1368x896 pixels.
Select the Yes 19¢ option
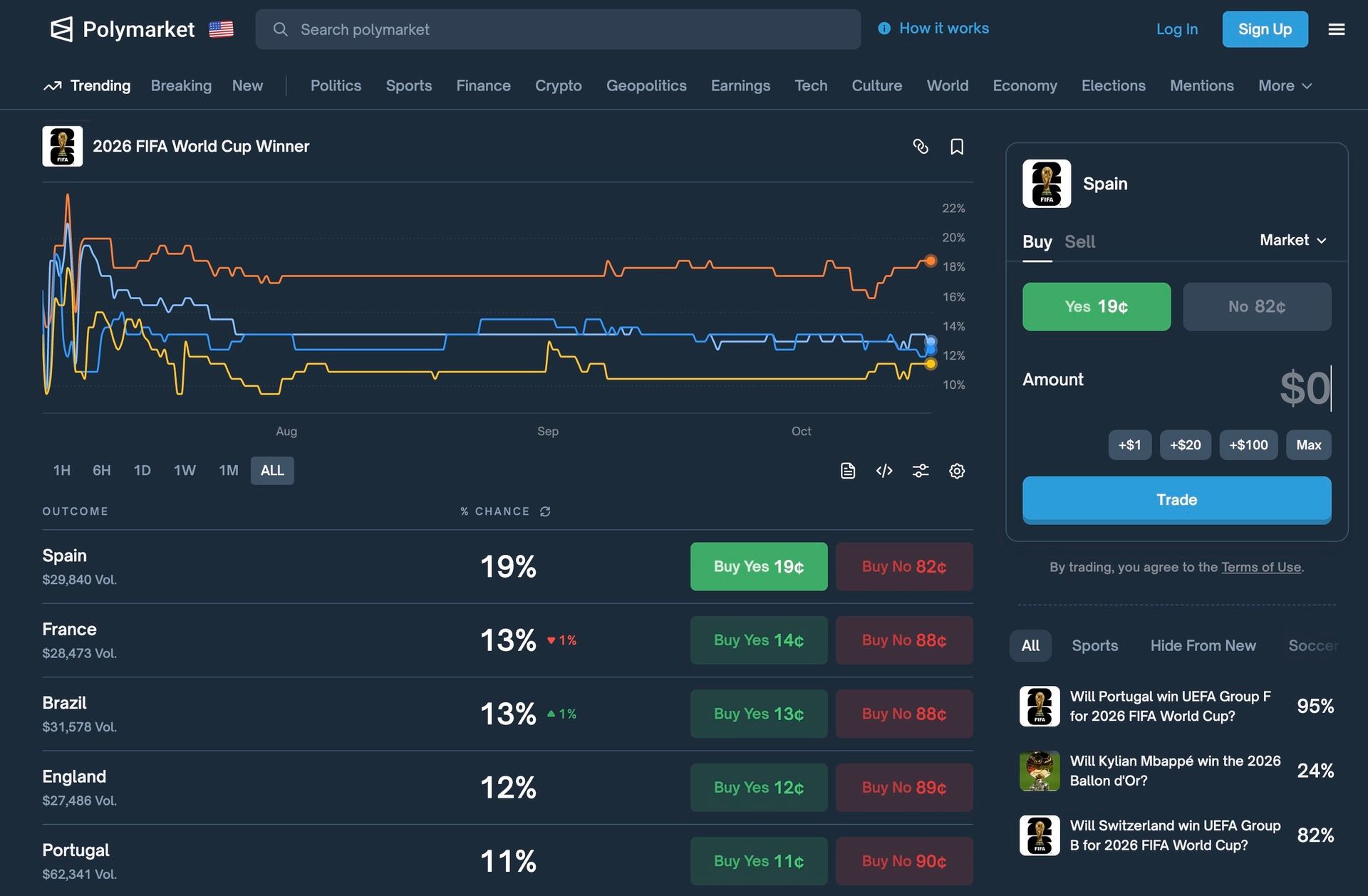1096,306
